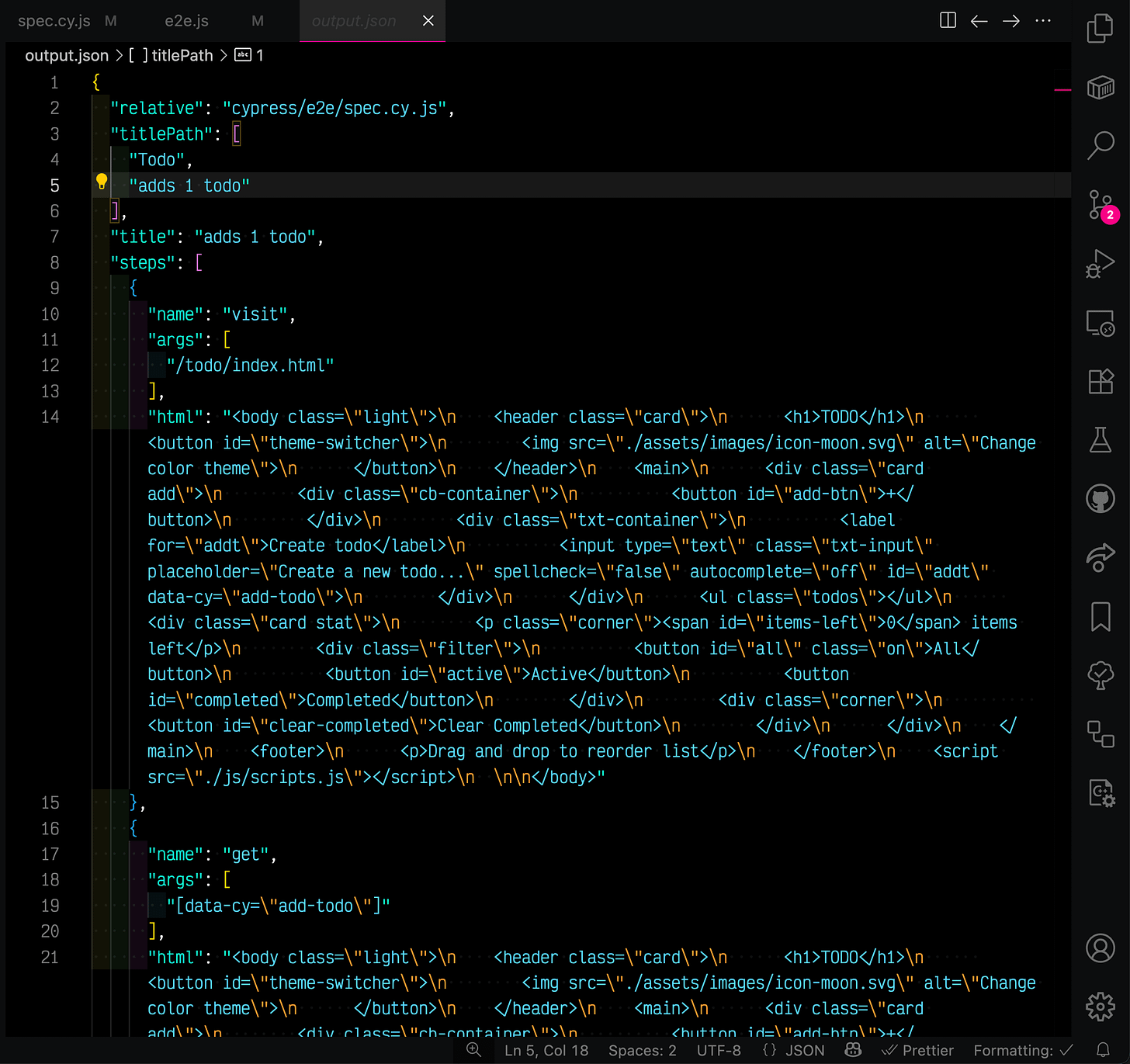Click the "name" key on line 10
The image size is (1130, 1064).
(176, 314)
